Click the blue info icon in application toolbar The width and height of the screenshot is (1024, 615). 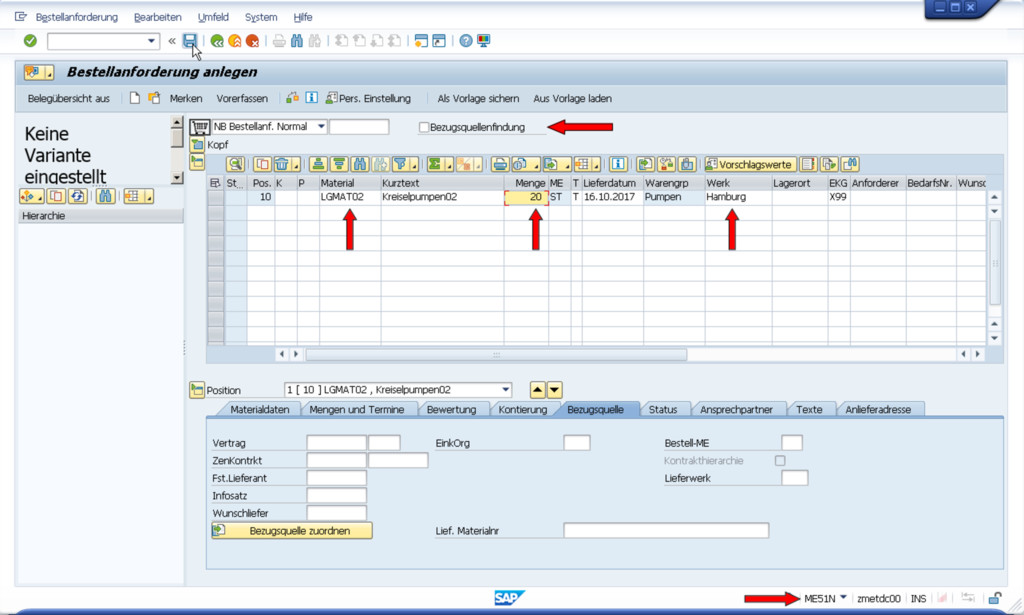coord(312,98)
